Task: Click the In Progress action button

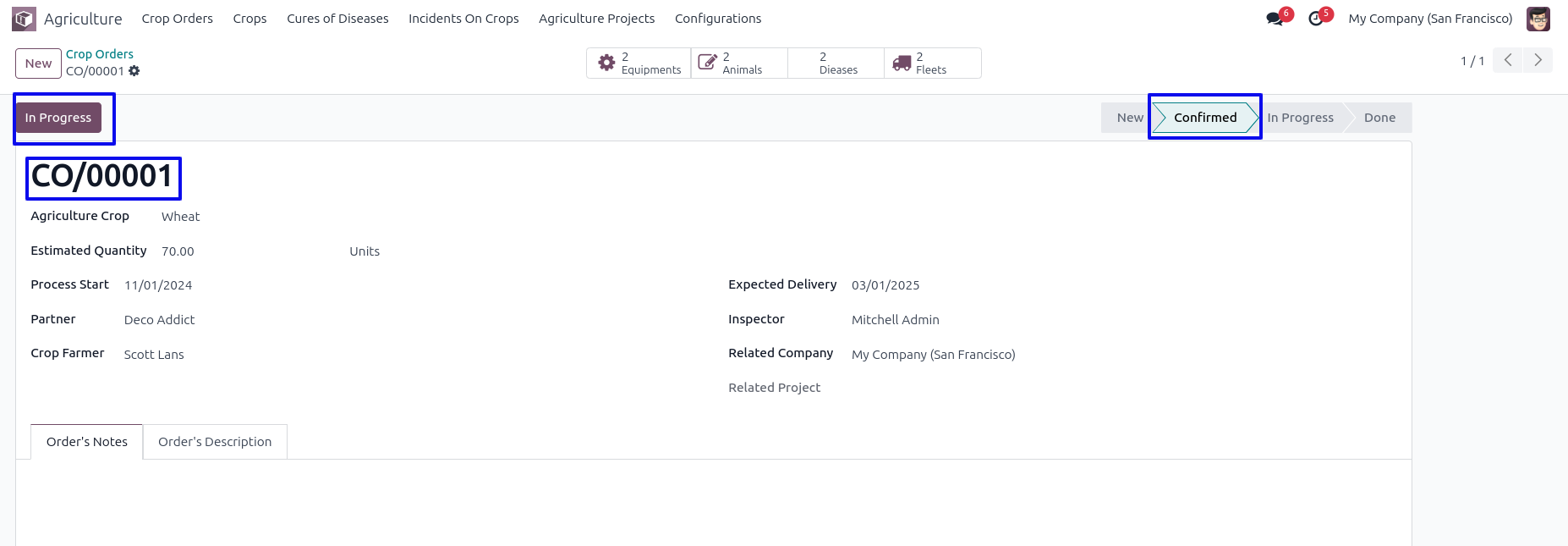Action: (58, 118)
